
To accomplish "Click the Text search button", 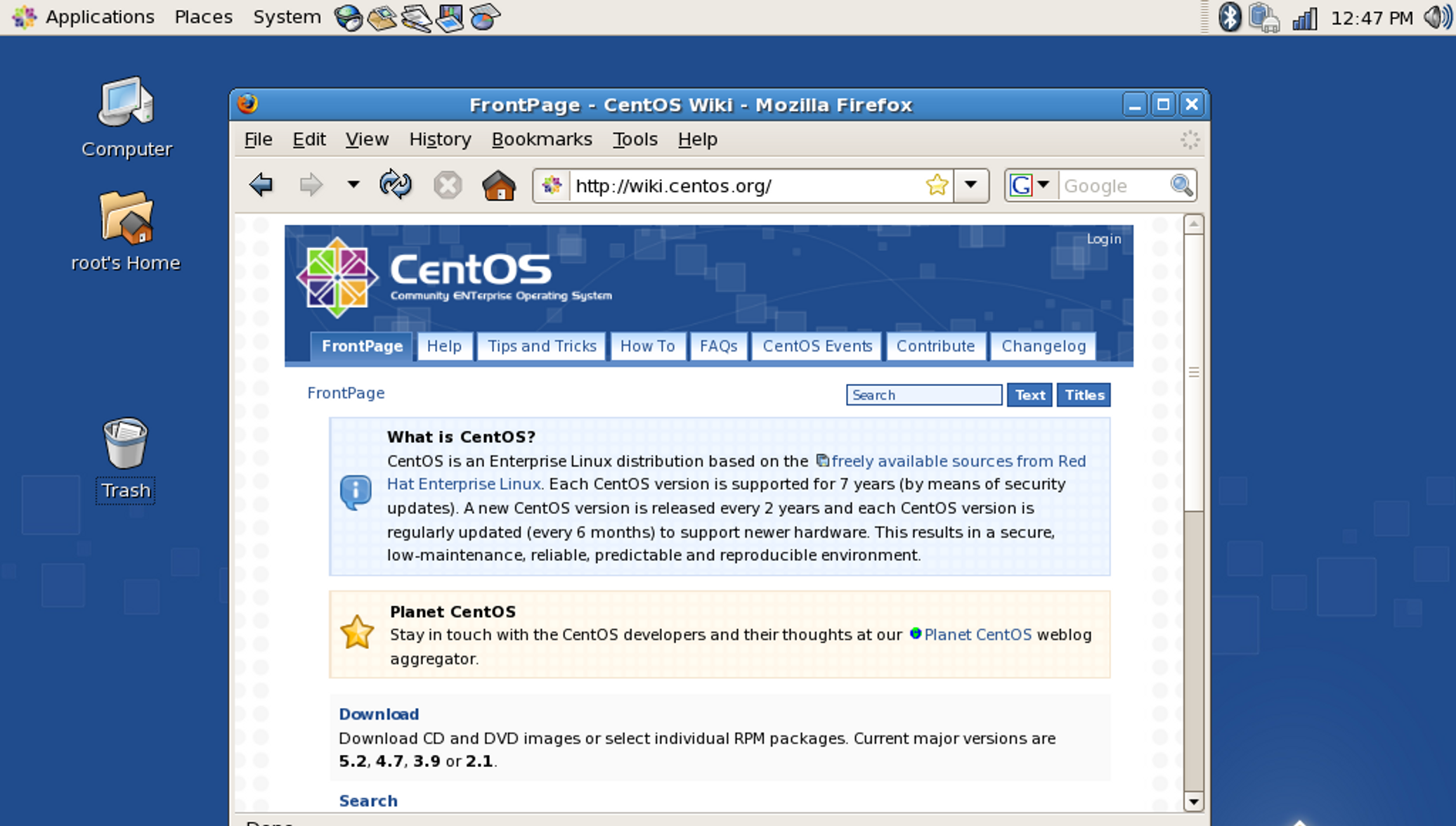I will point(1029,395).
